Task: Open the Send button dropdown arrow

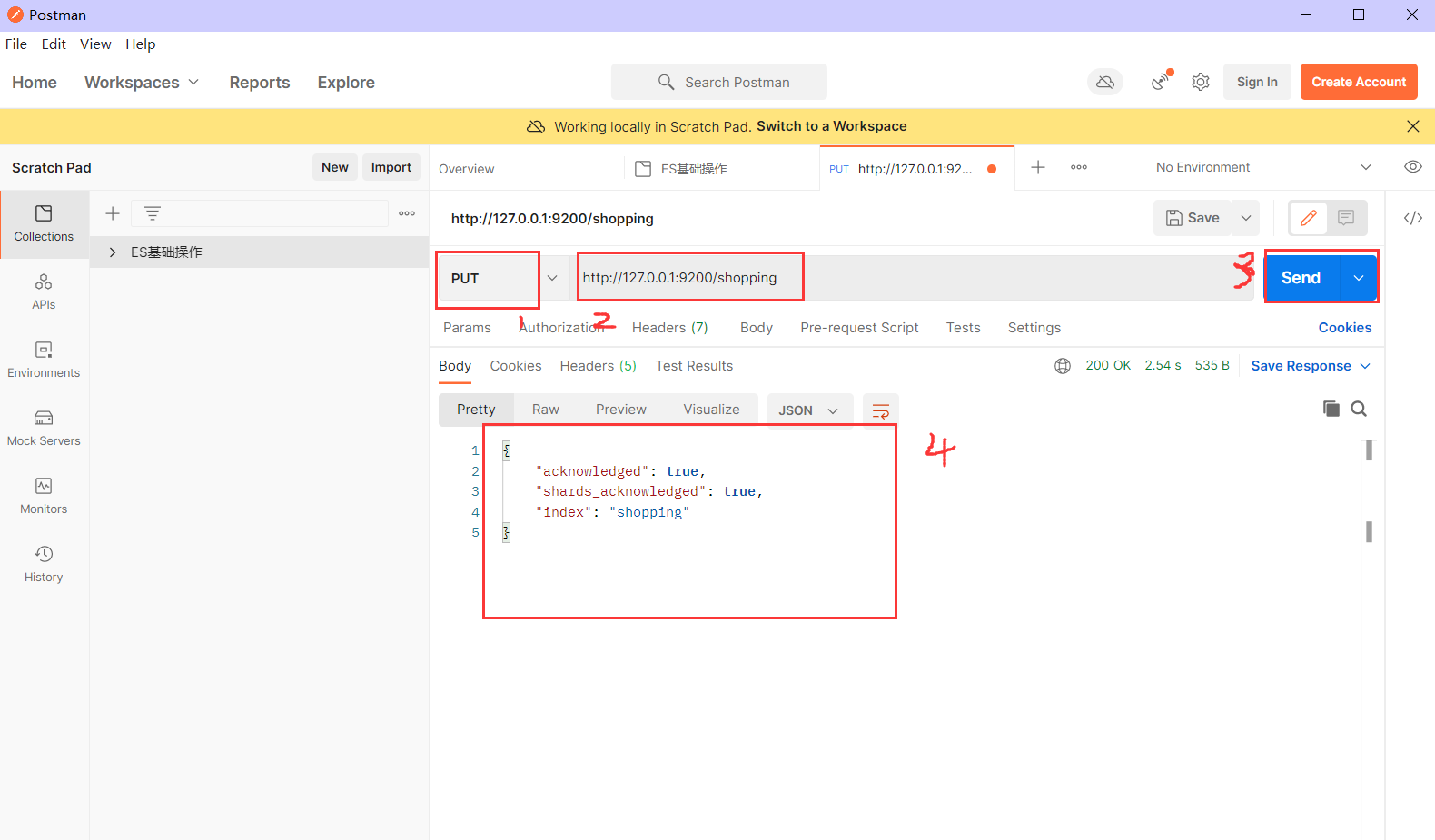Action: [x=1359, y=278]
